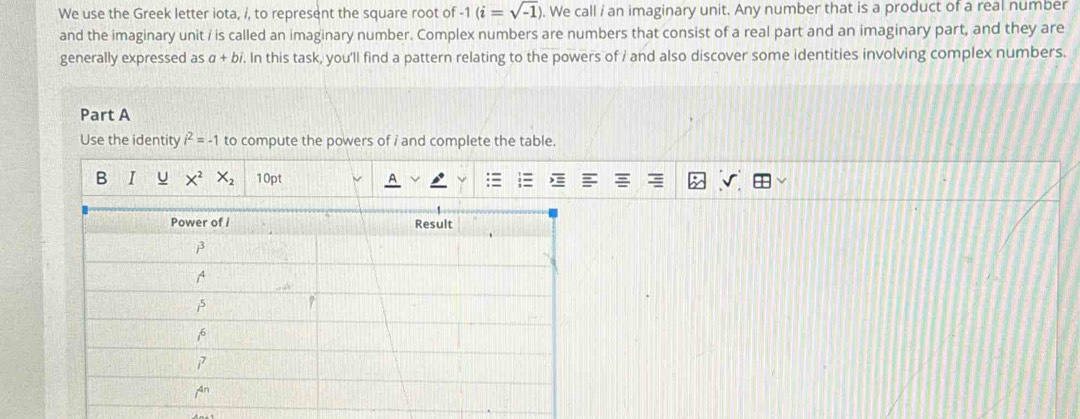Insert a numbered list
This screenshot has width=1080, height=419.
tap(525, 181)
